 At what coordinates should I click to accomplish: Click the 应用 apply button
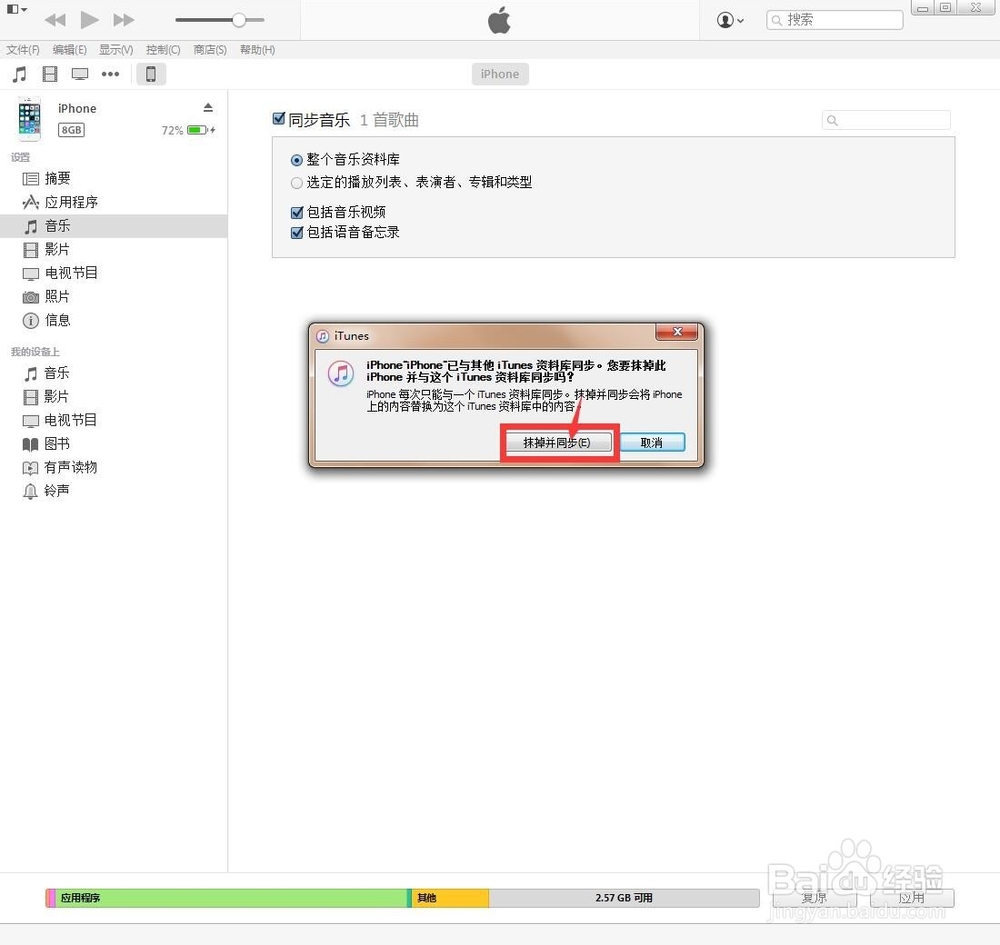(x=912, y=898)
